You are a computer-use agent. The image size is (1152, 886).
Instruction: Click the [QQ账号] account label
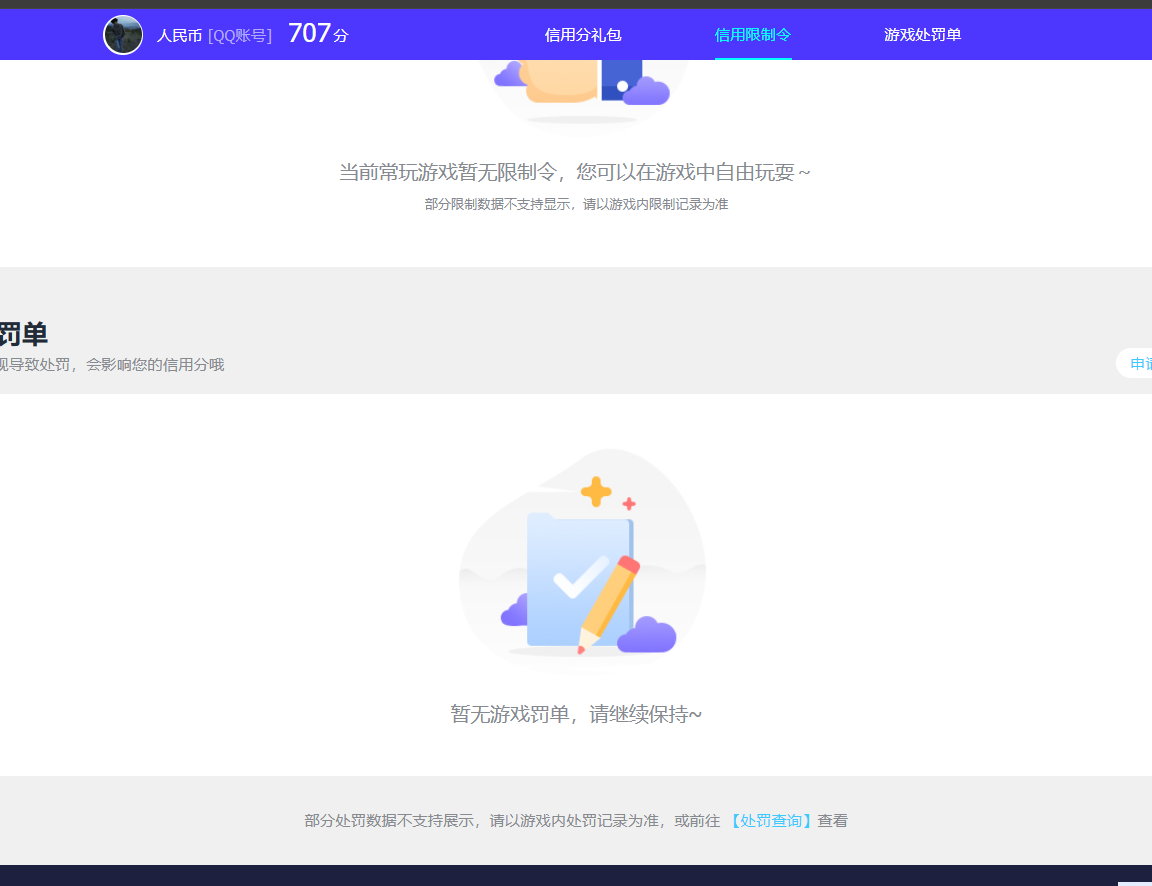click(x=242, y=34)
